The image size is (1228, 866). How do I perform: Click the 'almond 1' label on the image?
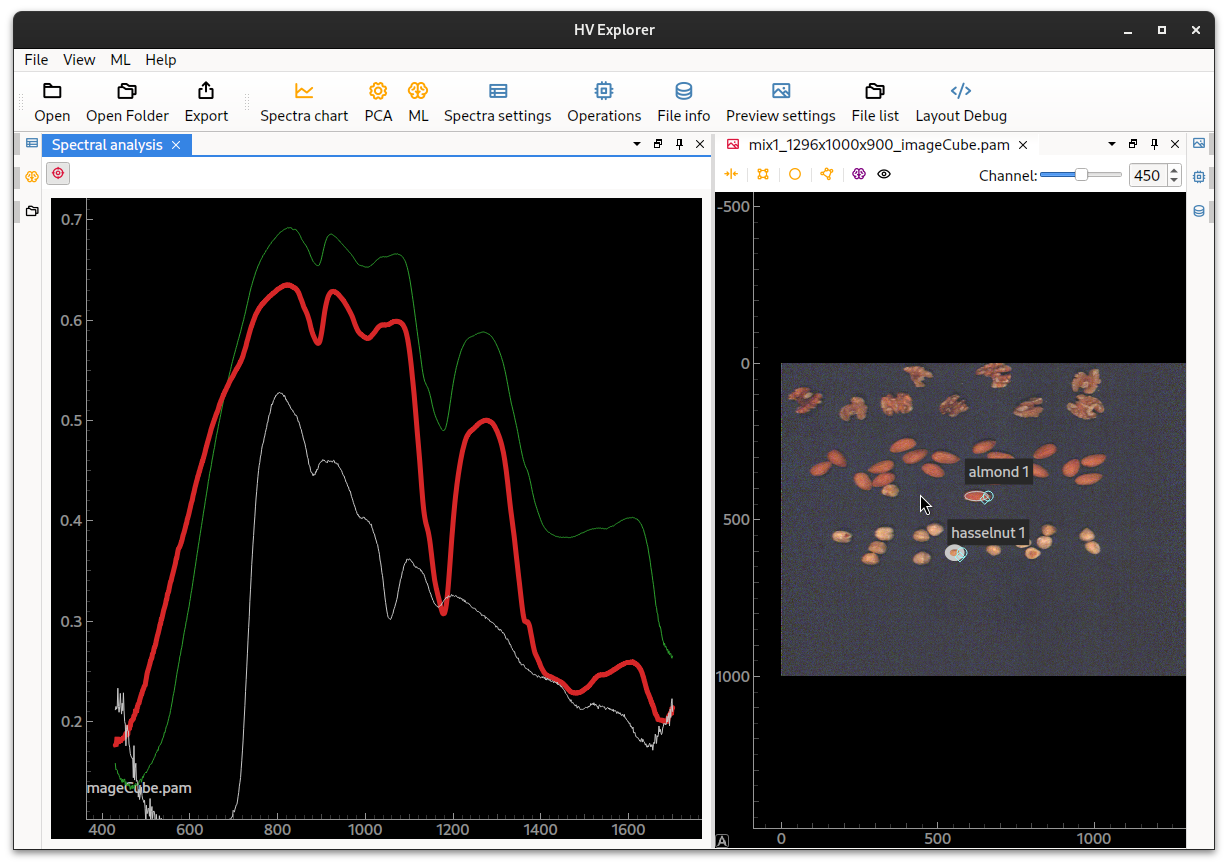pos(998,472)
